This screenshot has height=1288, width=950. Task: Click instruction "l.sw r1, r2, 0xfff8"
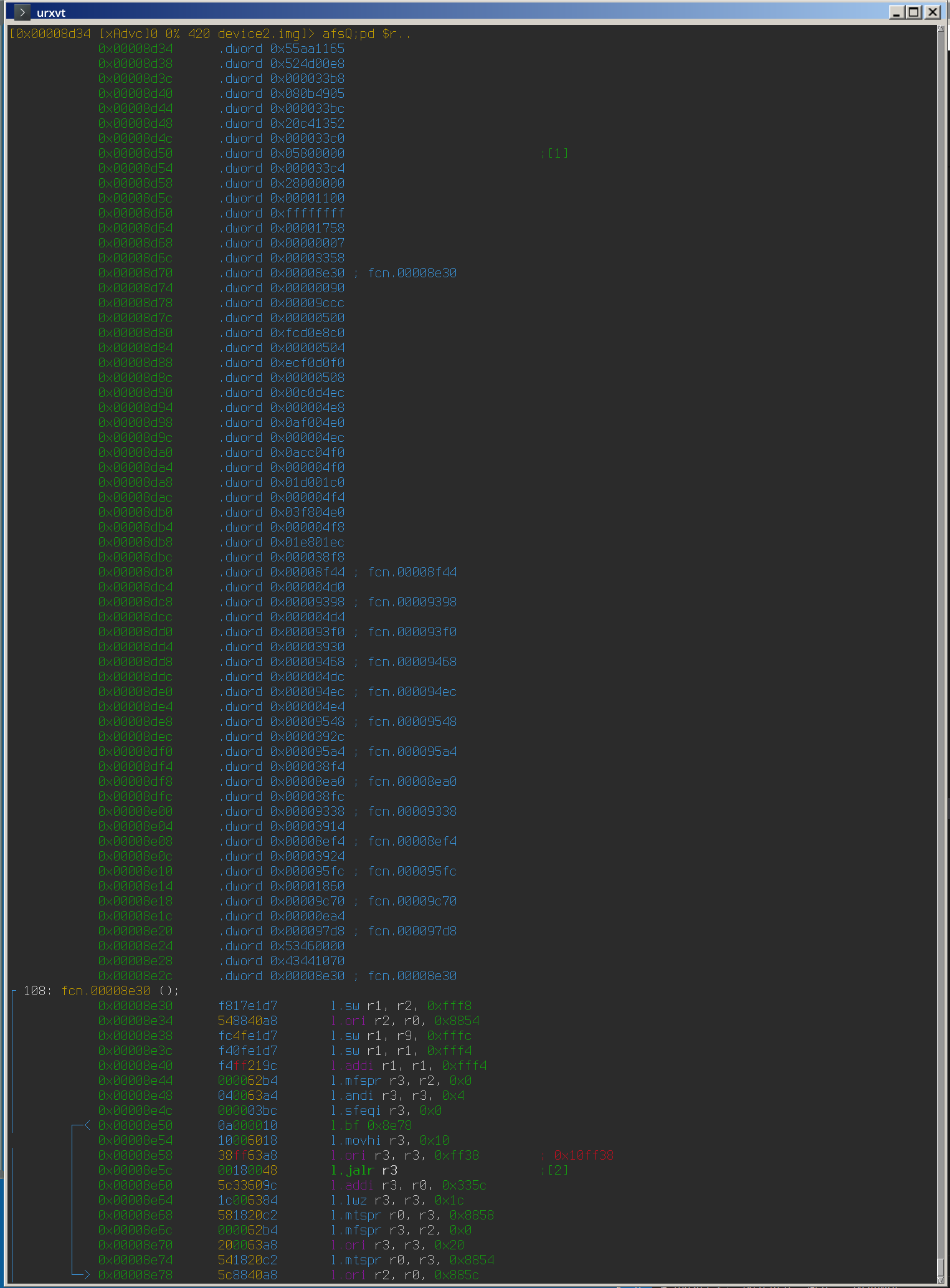tap(401, 1006)
